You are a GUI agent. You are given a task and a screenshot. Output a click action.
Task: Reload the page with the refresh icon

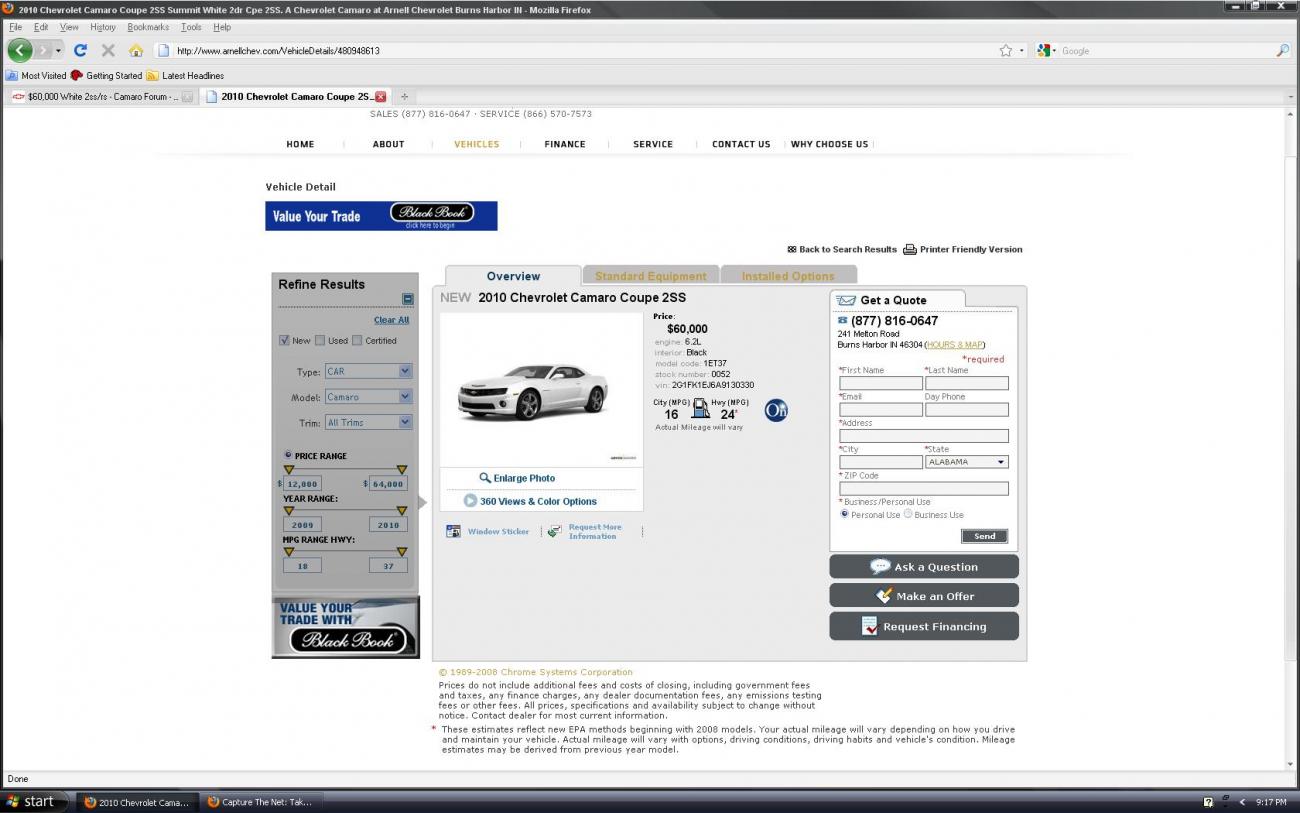(80, 50)
